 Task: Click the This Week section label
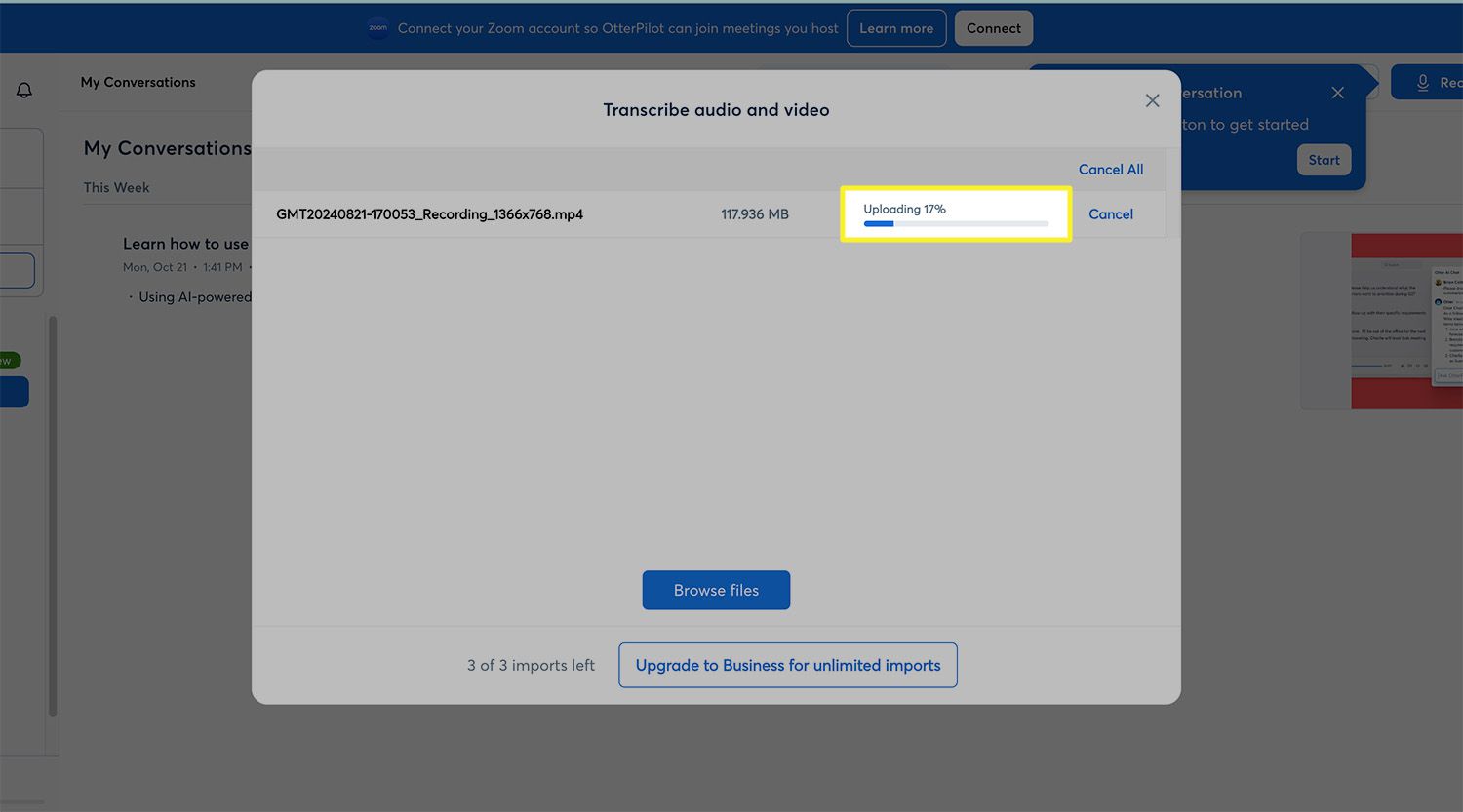(x=116, y=188)
